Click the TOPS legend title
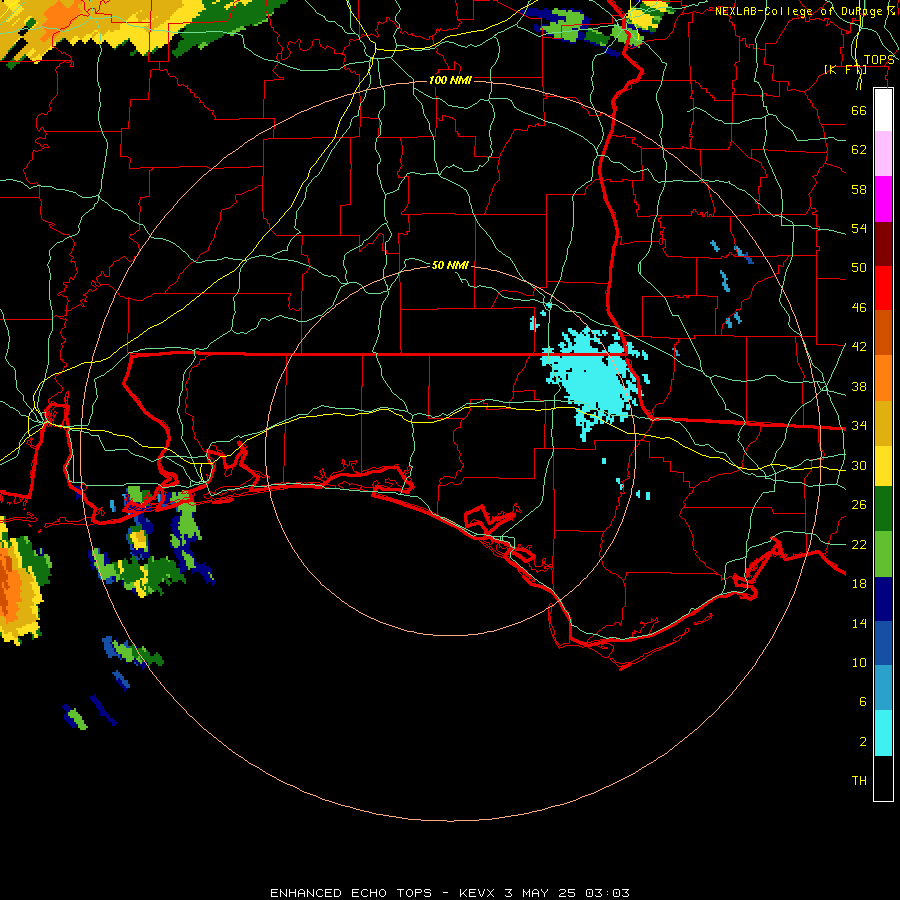This screenshot has height=900, width=900. [x=879, y=60]
